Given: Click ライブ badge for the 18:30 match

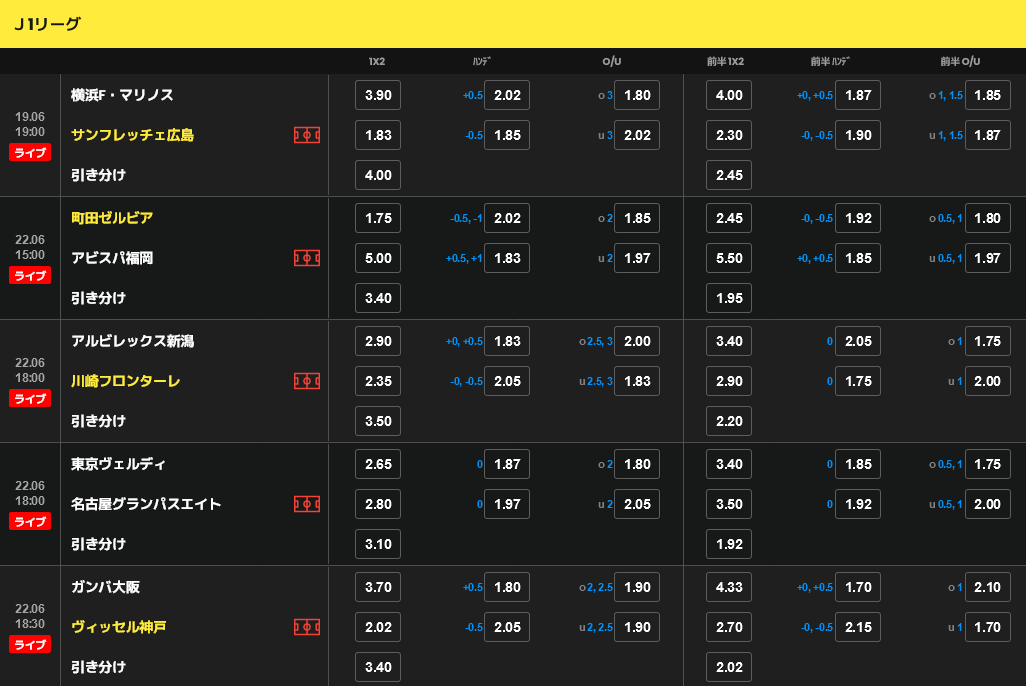Looking at the screenshot, I should click(x=30, y=645).
